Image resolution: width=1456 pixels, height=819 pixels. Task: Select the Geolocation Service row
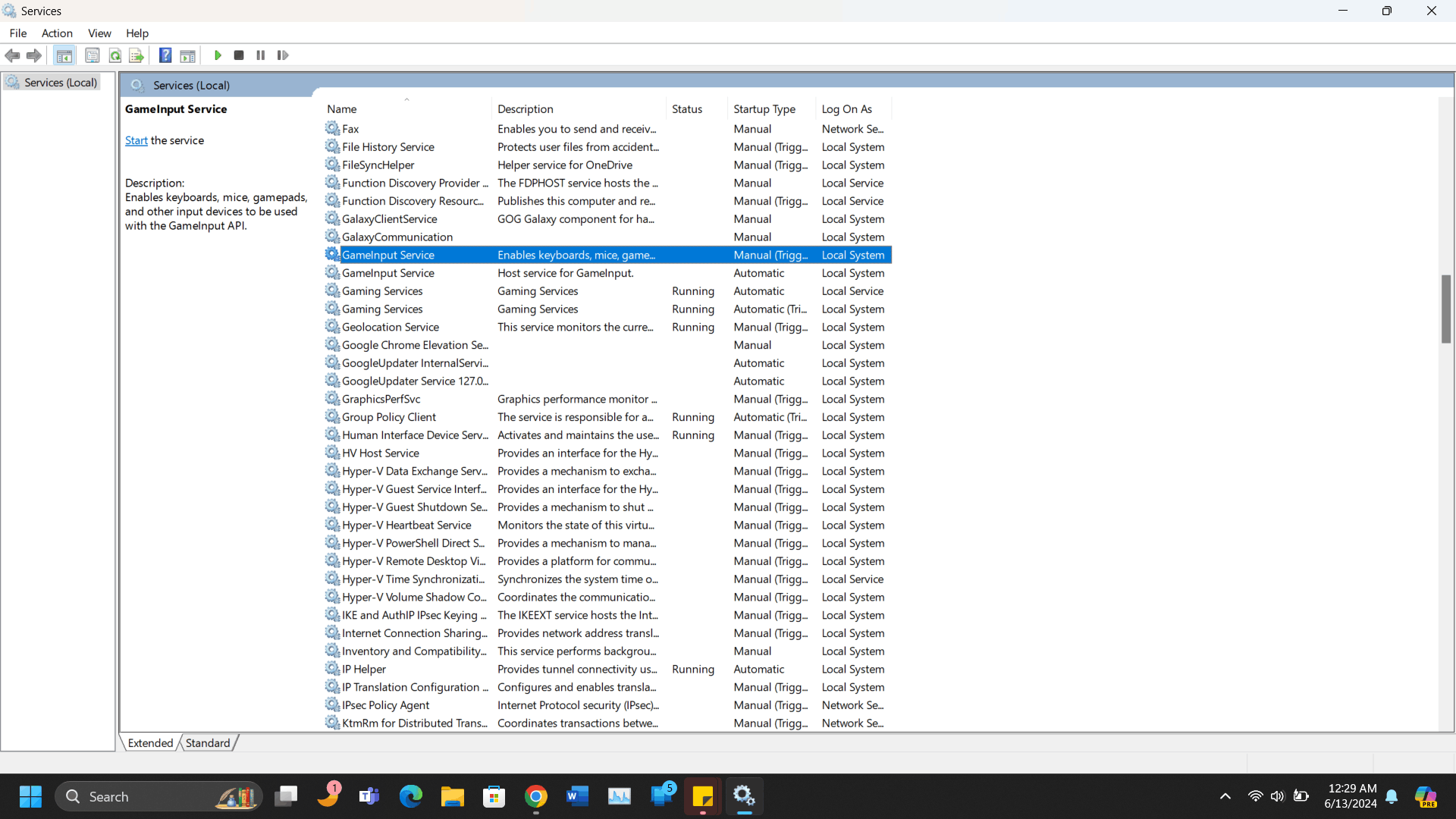coord(391,327)
